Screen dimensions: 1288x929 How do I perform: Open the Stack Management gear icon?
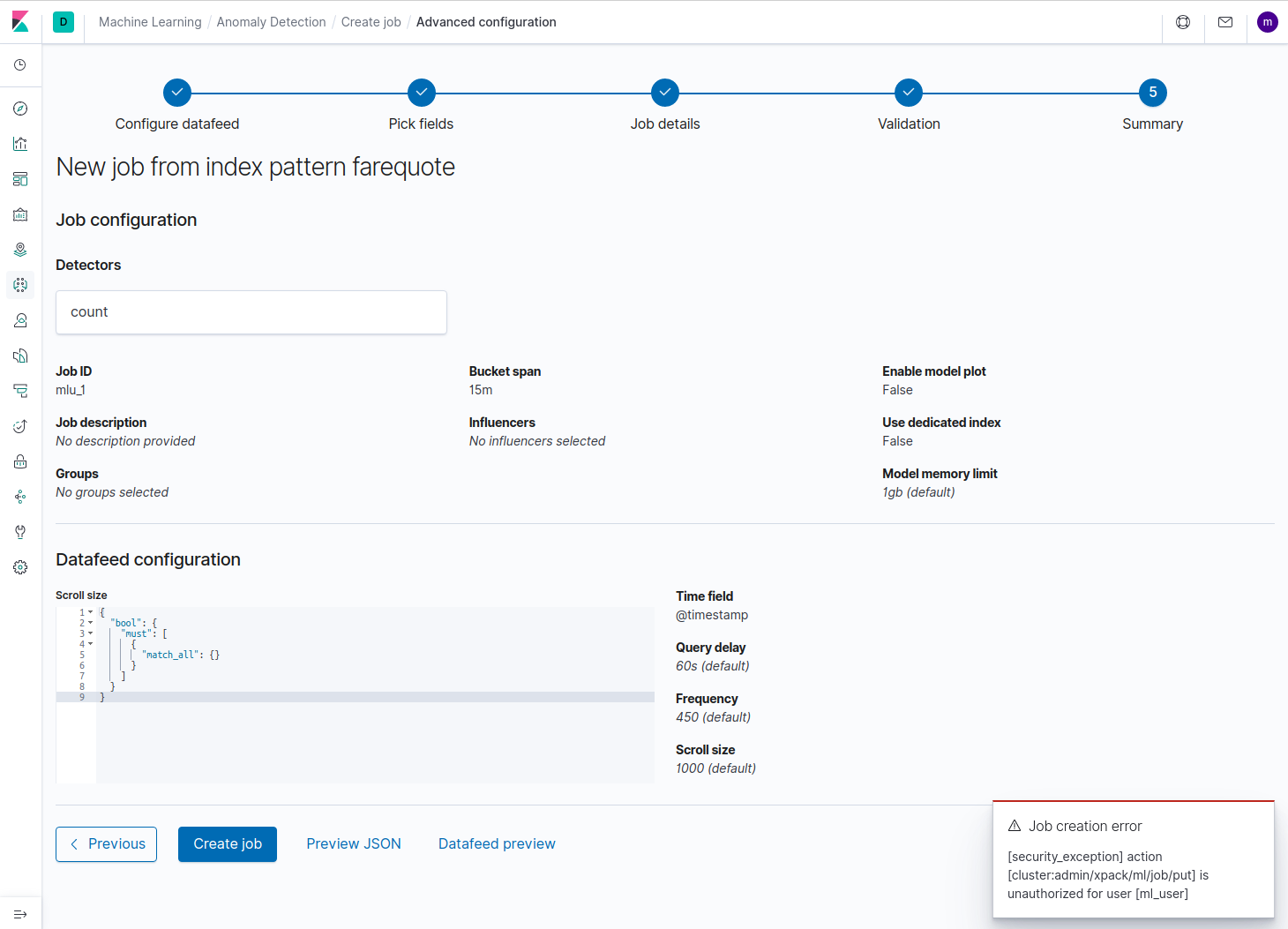click(20, 567)
